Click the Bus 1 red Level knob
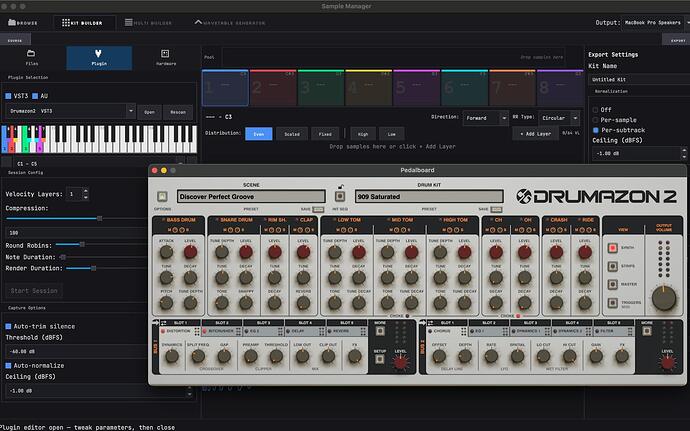 [x=400, y=362]
